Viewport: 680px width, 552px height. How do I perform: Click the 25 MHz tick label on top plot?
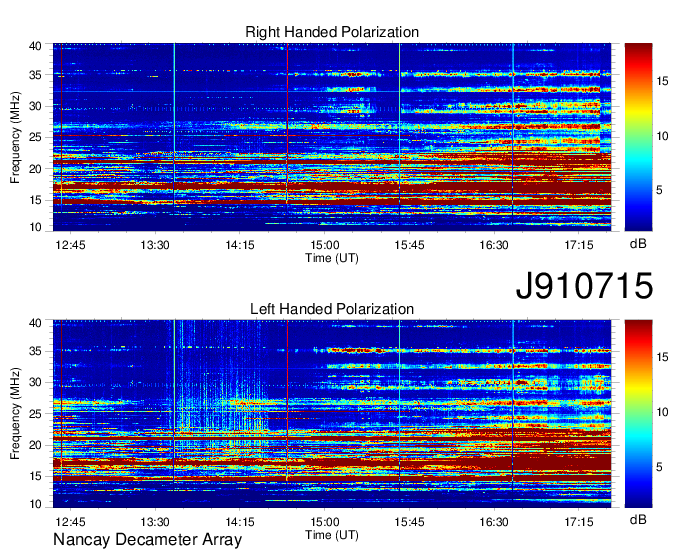point(35,137)
